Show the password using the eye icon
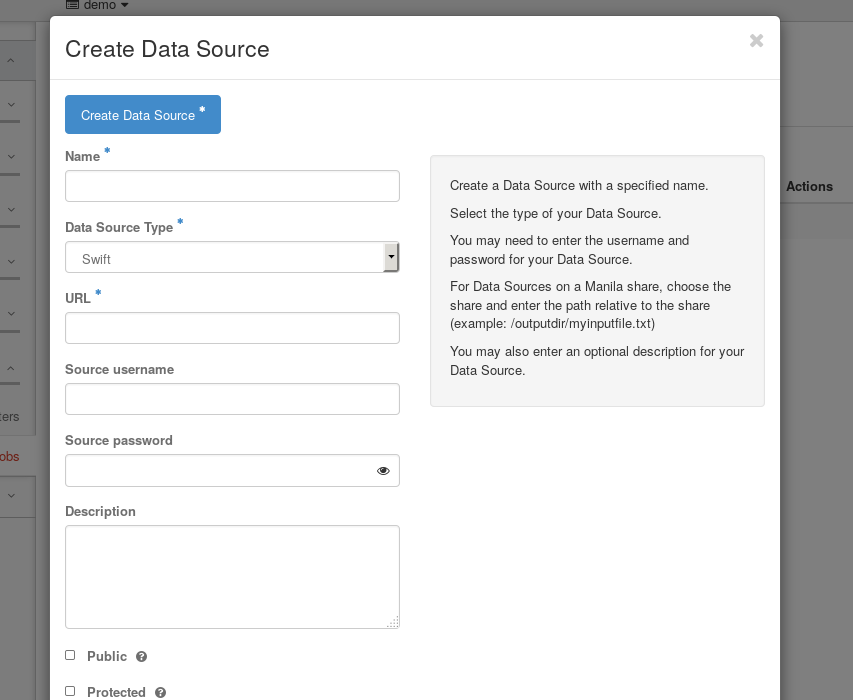Screen dimensions: 853x700 383,470
